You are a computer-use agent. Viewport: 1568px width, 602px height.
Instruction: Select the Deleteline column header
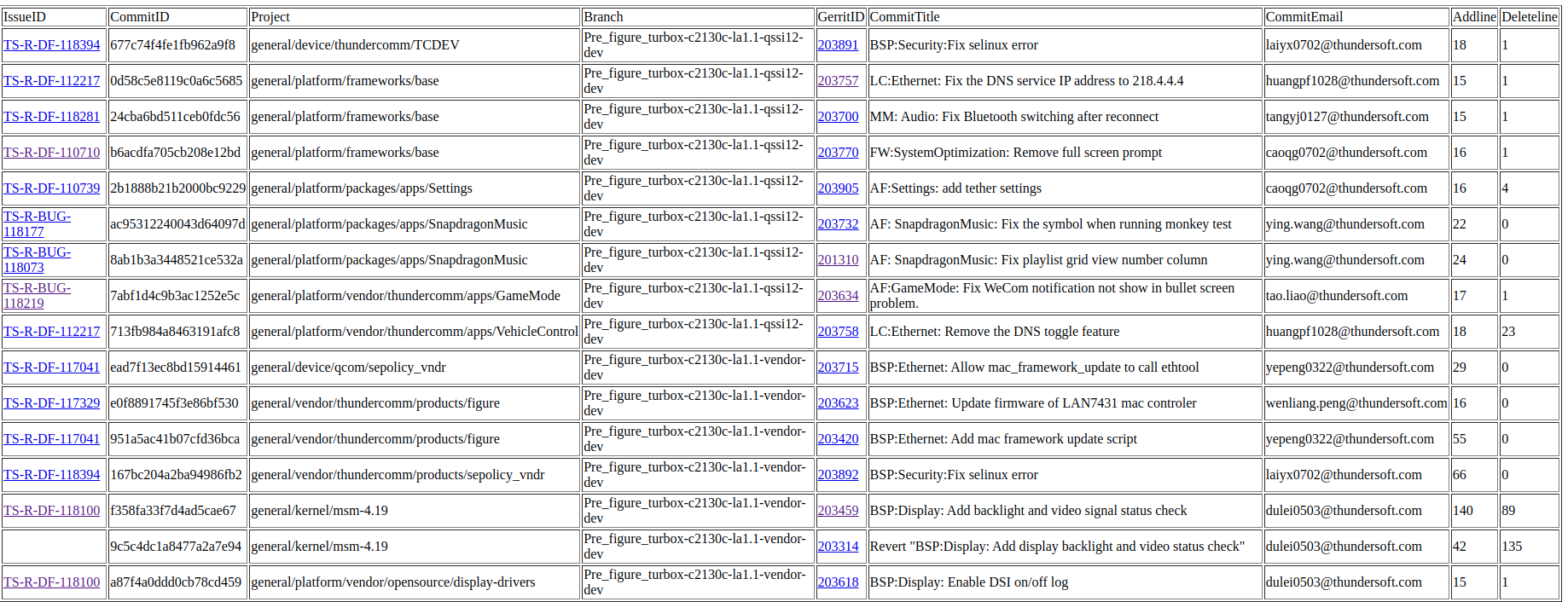1530,17
